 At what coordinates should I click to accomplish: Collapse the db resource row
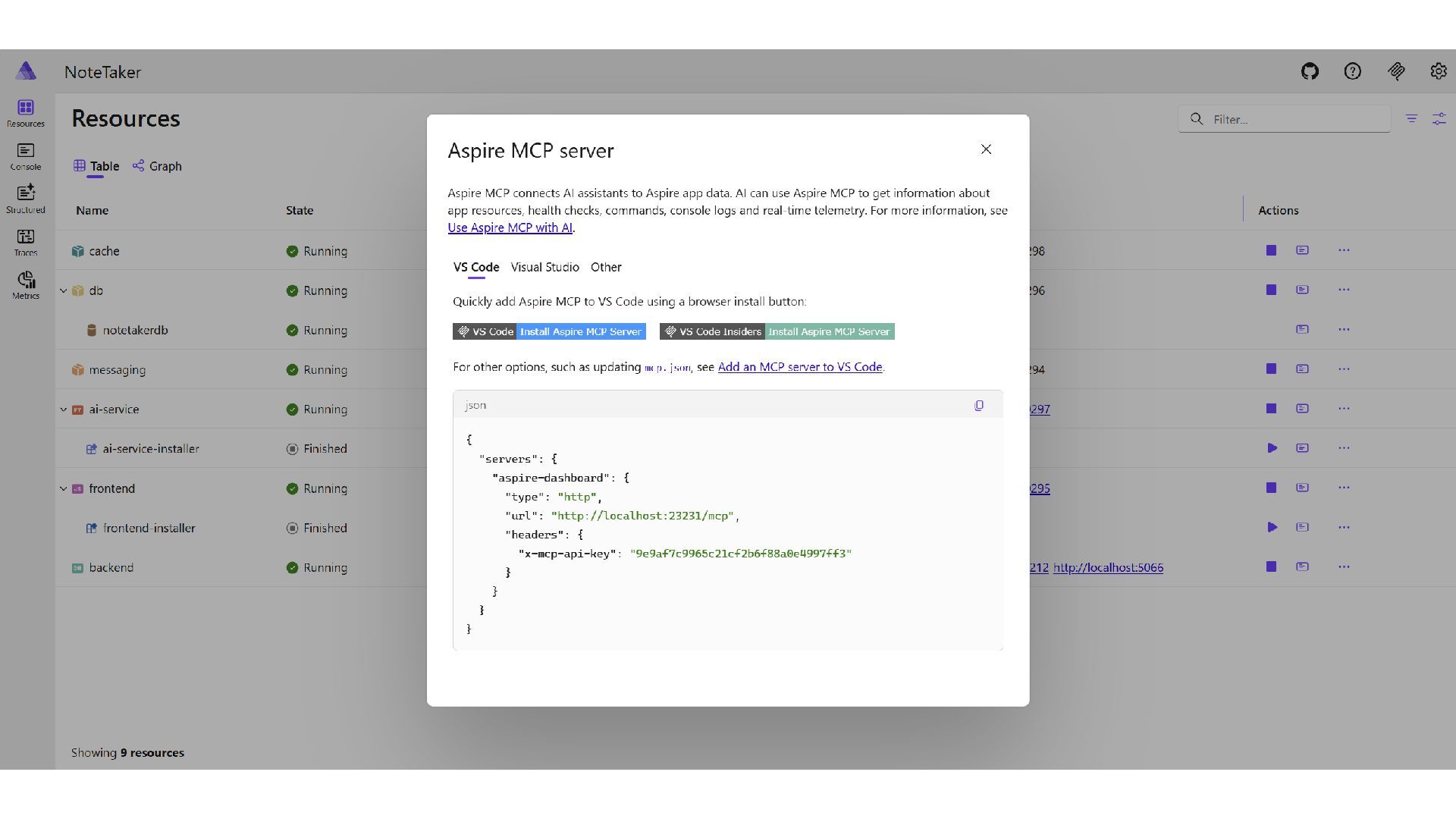click(64, 290)
